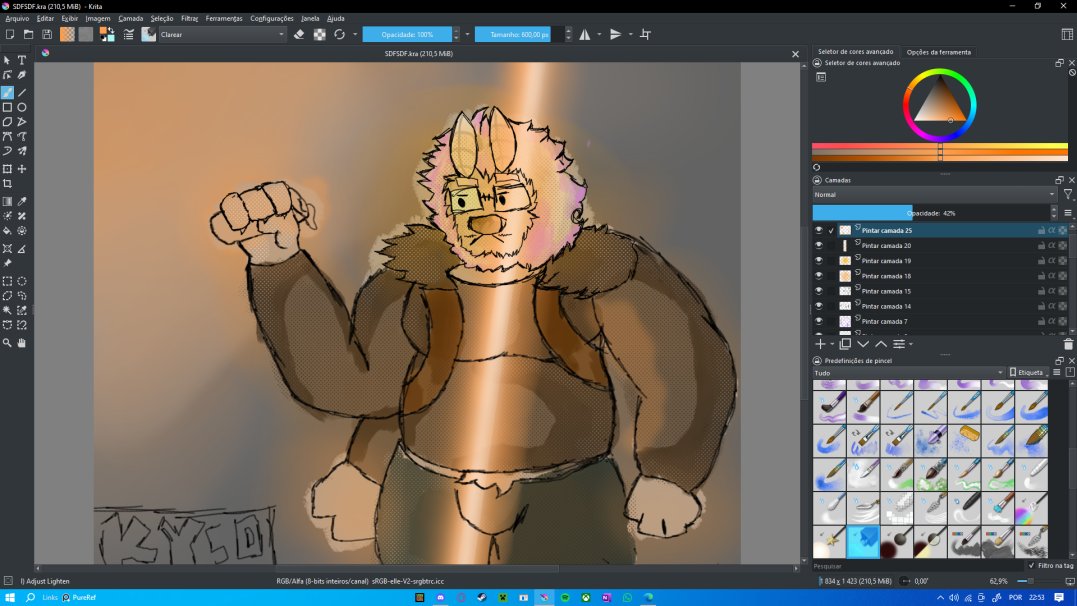Select the Fill bucket tool

click(7, 231)
